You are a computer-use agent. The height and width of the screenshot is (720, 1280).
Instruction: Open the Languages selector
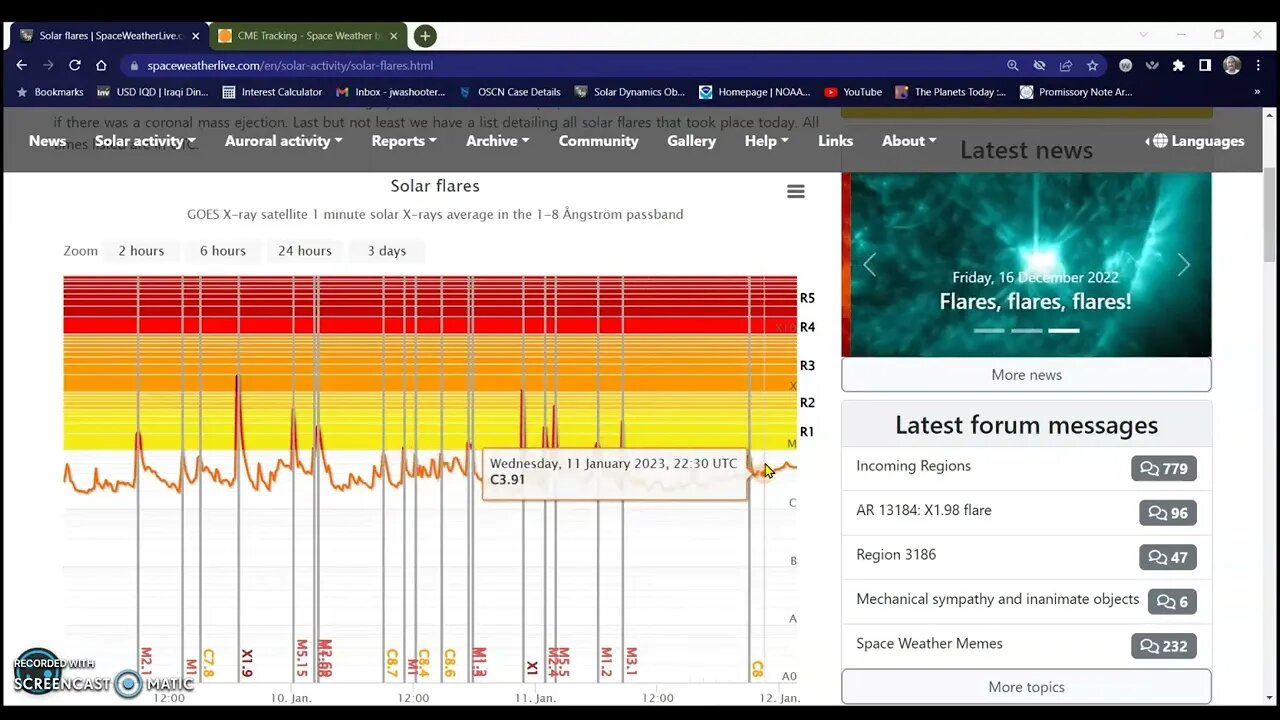[x=1194, y=141]
